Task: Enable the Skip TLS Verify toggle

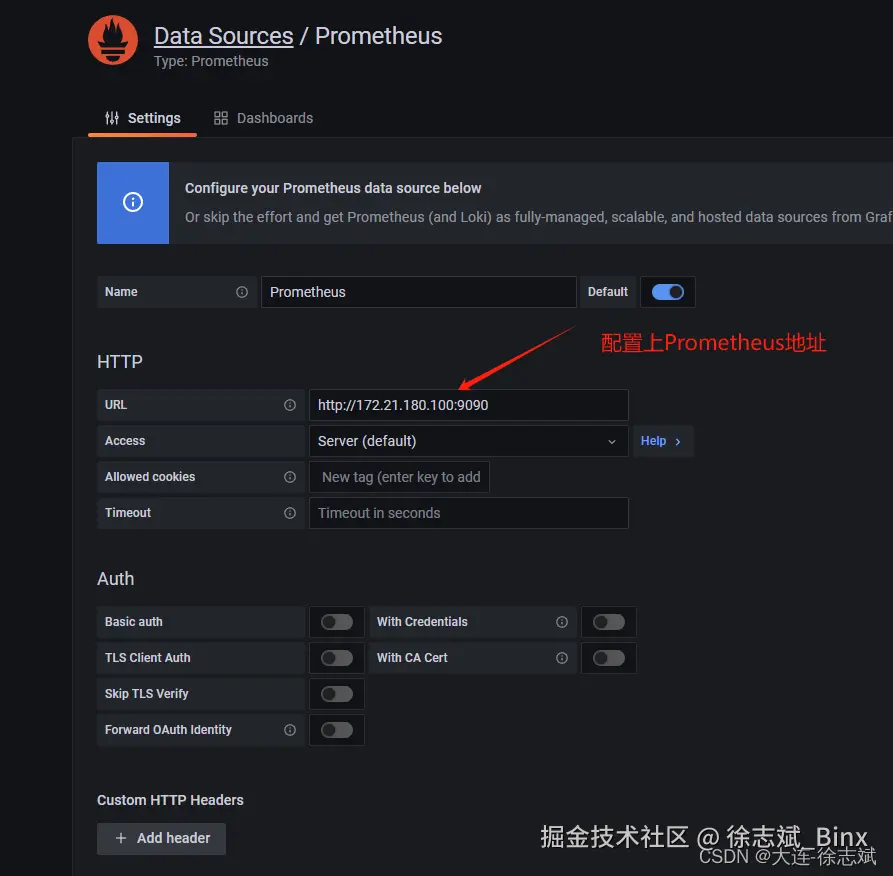Action: (x=337, y=694)
